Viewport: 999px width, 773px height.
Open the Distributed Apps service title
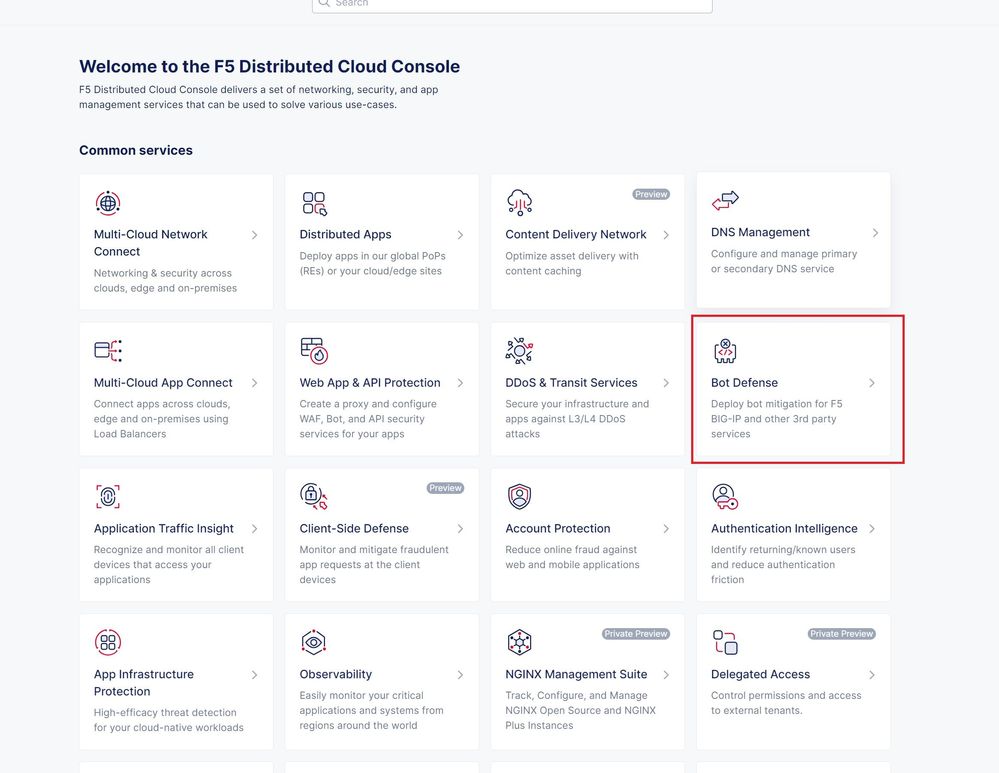pos(345,235)
